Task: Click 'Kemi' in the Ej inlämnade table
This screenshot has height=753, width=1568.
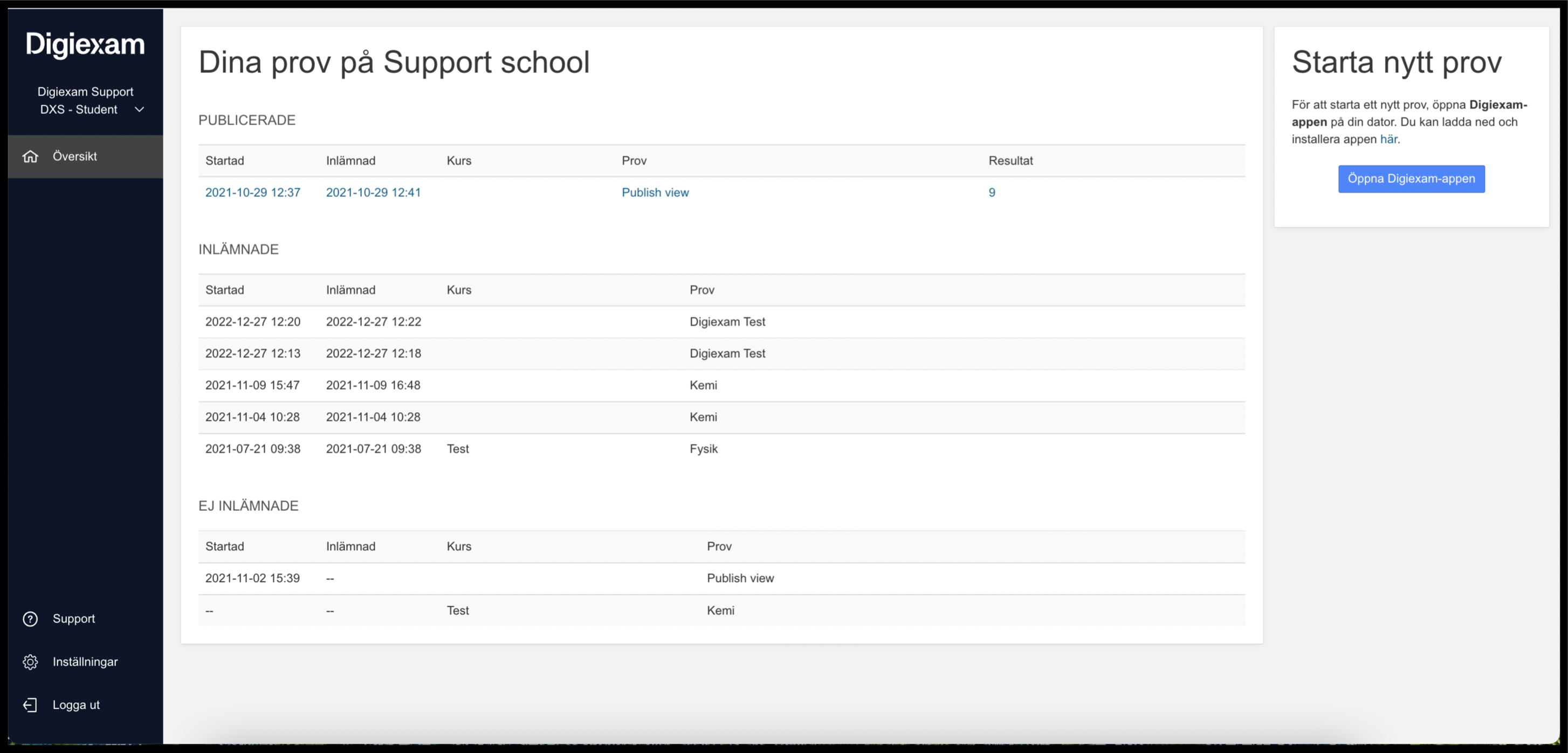Action: click(x=720, y=611)
